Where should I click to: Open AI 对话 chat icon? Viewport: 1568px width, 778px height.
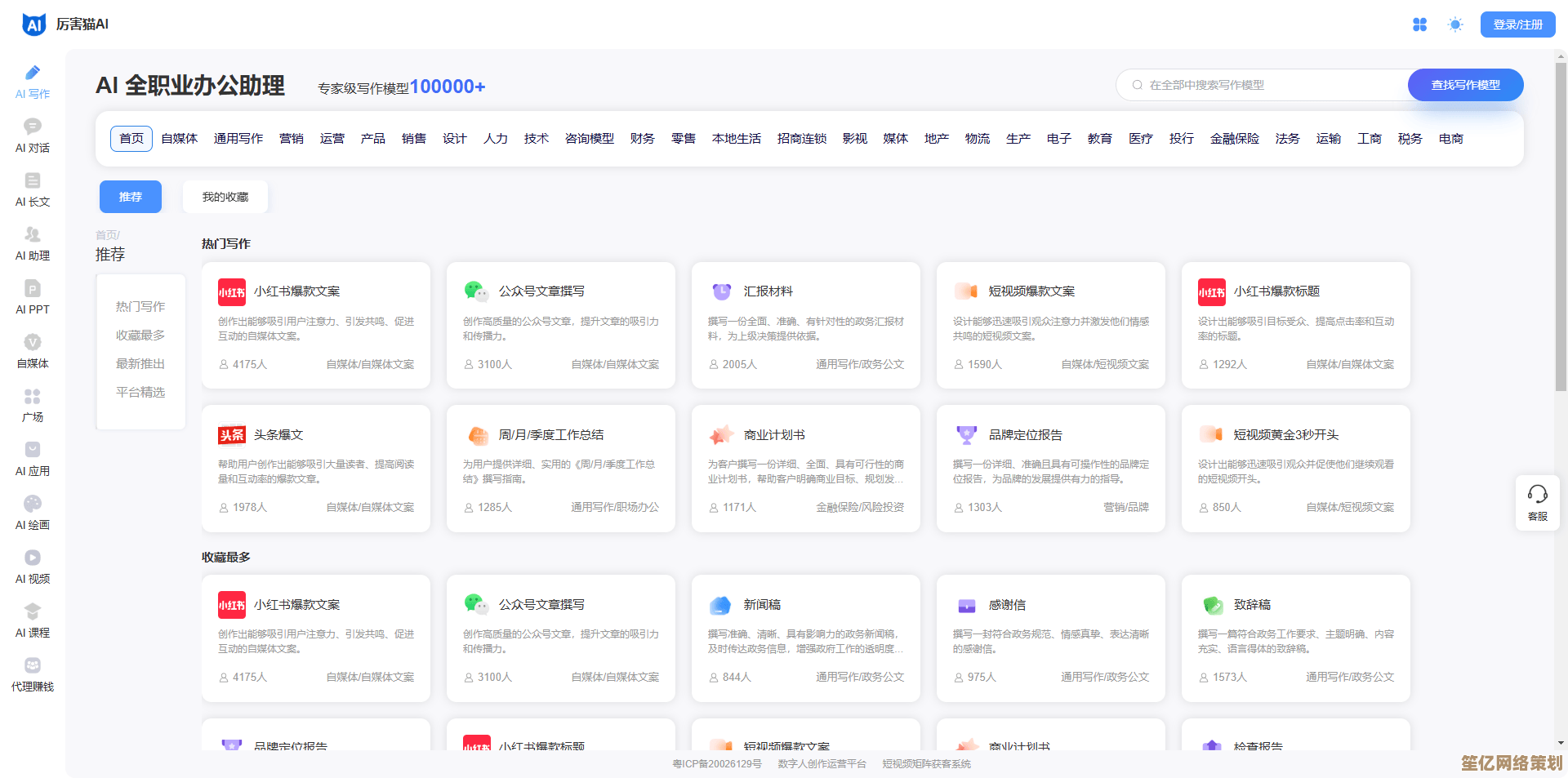(33, 127)
